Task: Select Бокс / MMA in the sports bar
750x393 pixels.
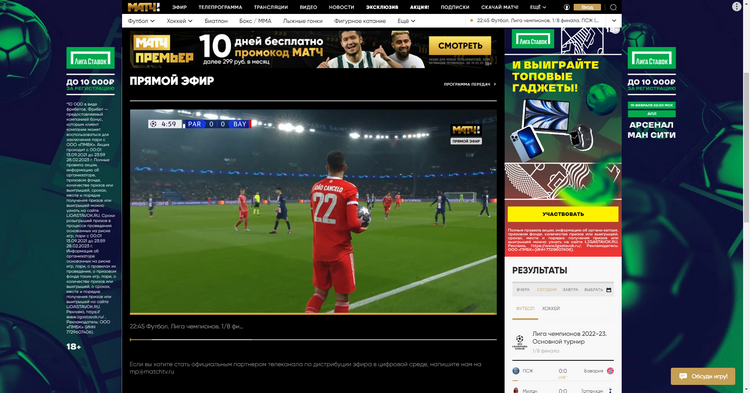Action: pyautogui.click(x=255, y=21)
